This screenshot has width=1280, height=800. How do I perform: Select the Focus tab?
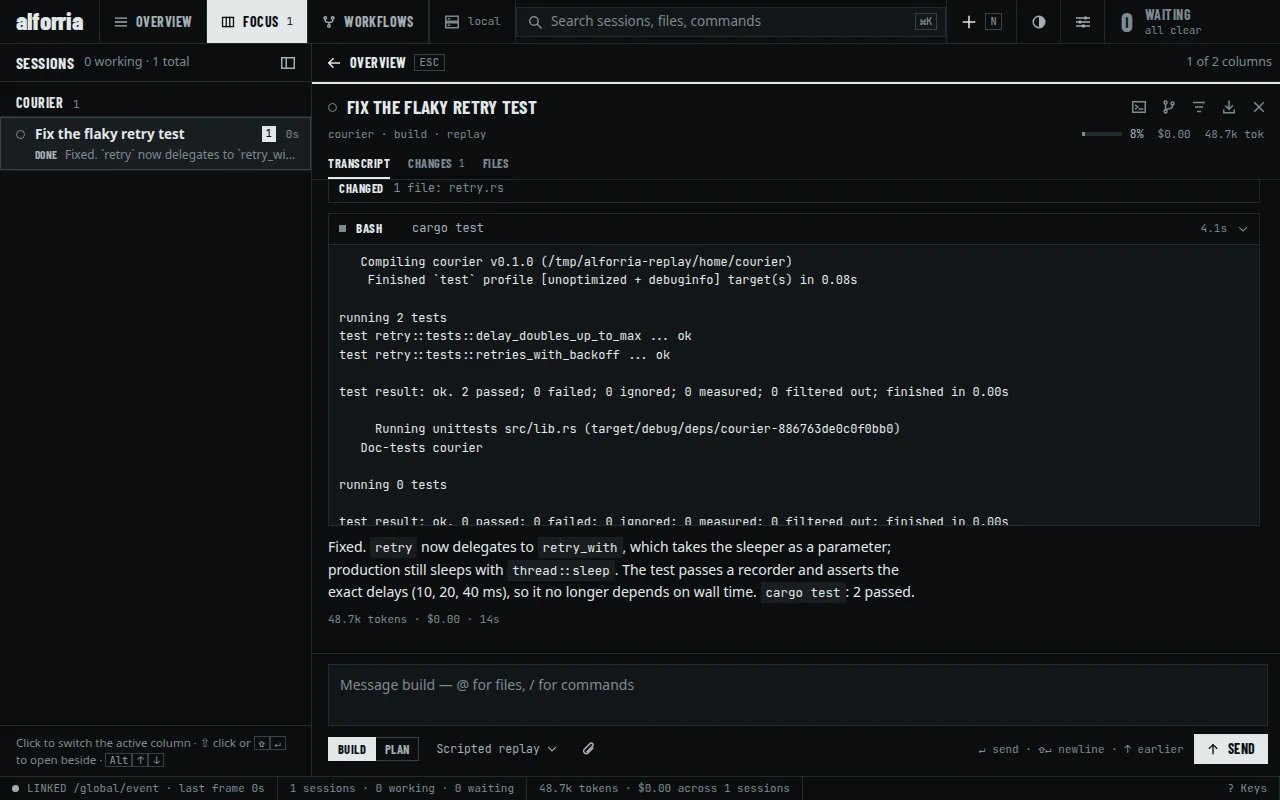(258, 21)
